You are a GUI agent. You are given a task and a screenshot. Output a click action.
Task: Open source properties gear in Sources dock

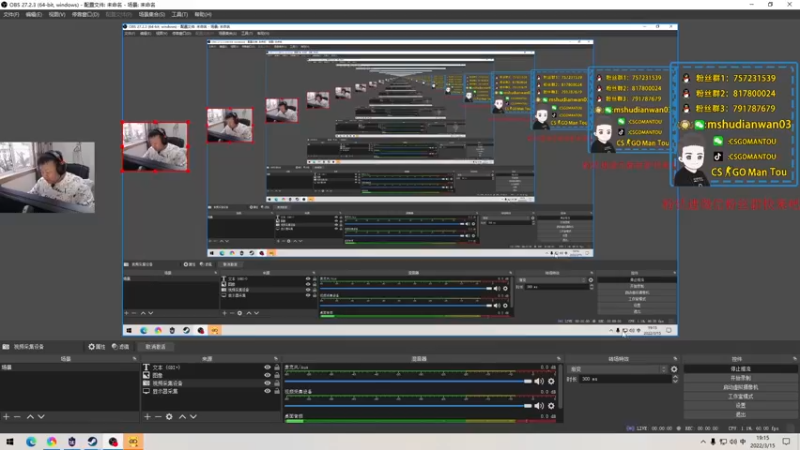[x=169, y=417]
